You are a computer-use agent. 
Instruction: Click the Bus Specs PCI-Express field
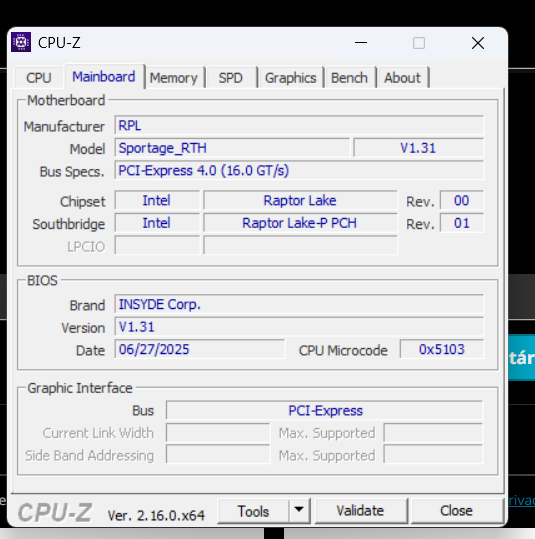click(299, 170)
